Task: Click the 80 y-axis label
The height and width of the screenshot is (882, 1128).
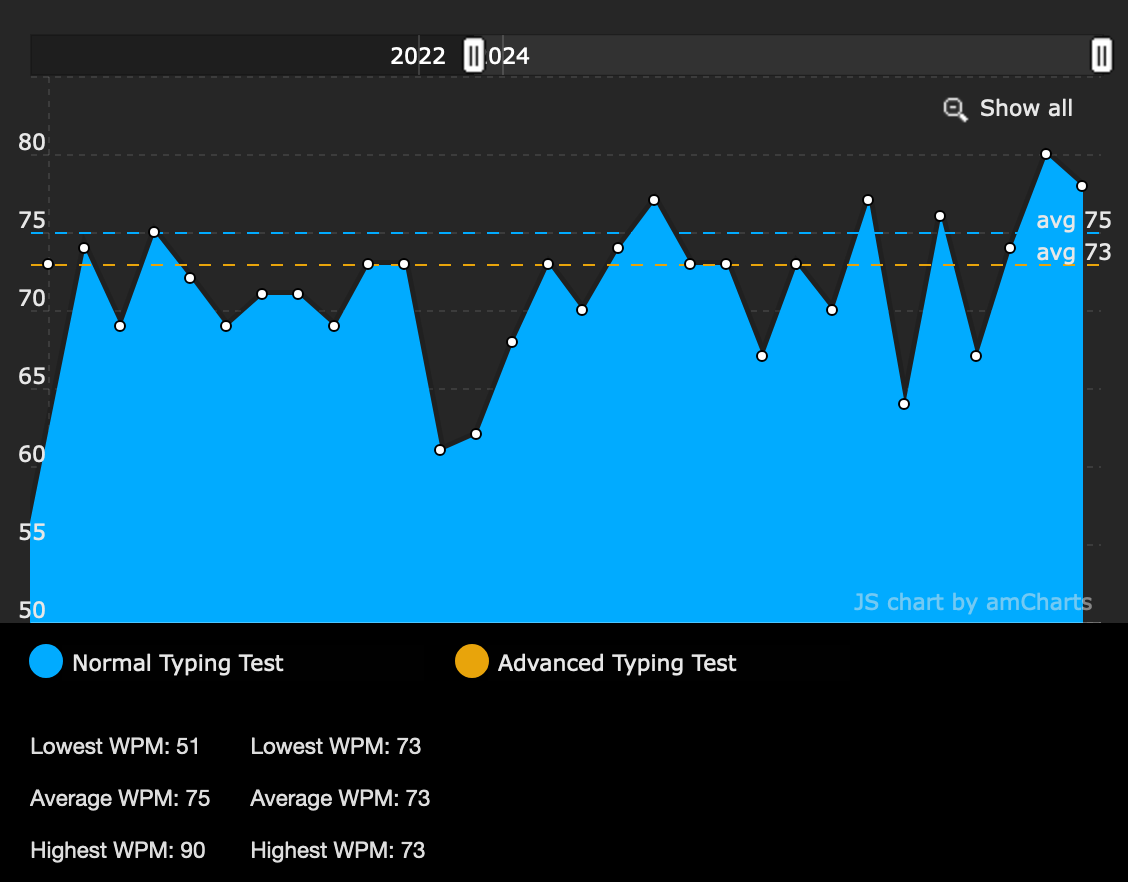Action: [x=32, y=142]
